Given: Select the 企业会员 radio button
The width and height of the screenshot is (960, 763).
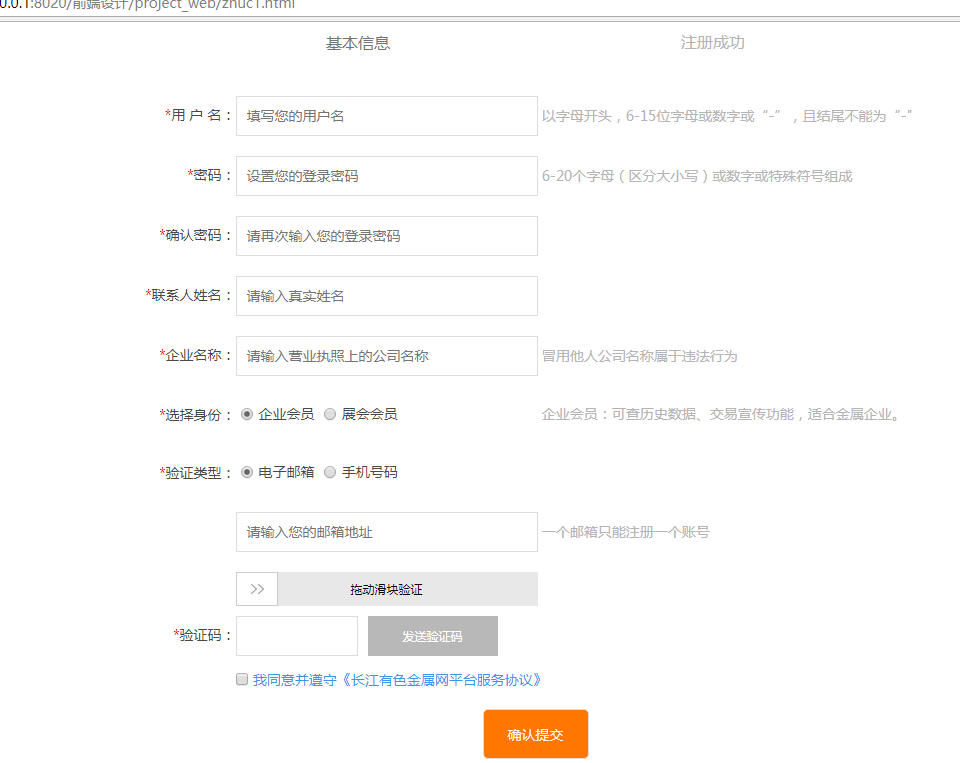Looking at the screenshot, I should point(247,414).
